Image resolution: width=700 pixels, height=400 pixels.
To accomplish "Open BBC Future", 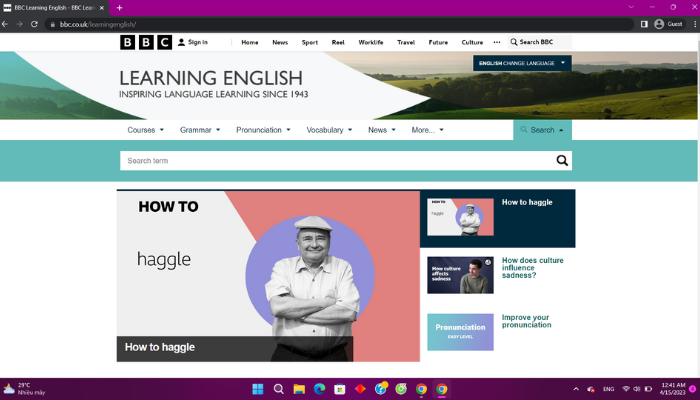I will [438, 42].
